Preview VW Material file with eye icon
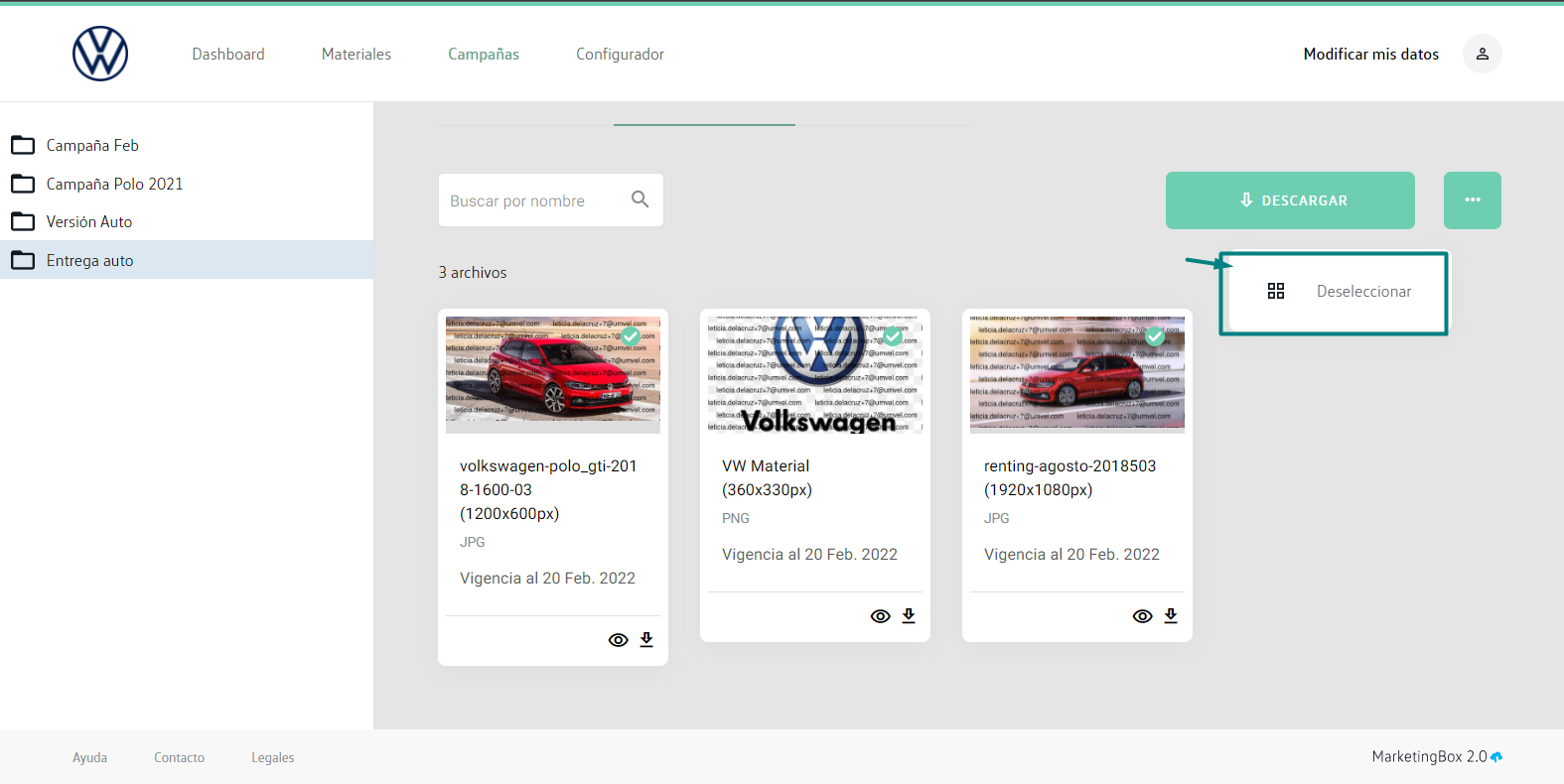 pos(880,616)
